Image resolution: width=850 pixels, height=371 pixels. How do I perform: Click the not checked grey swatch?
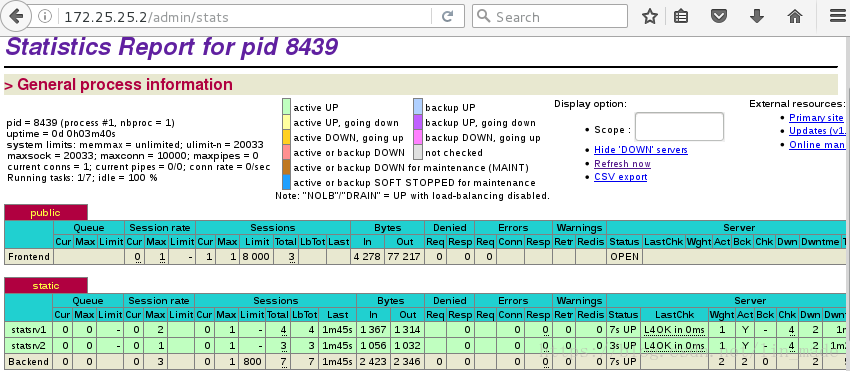pos(418,152)
